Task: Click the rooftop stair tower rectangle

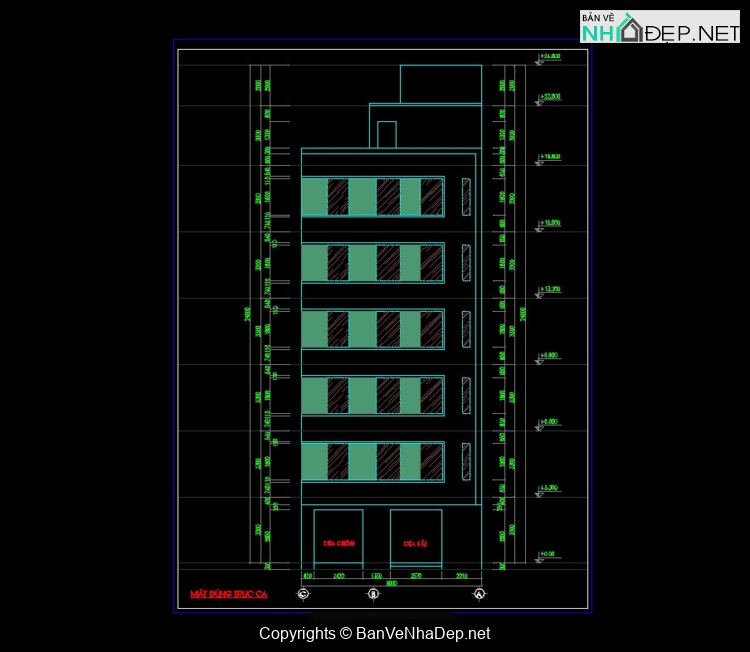Action: tap(440, 84)
